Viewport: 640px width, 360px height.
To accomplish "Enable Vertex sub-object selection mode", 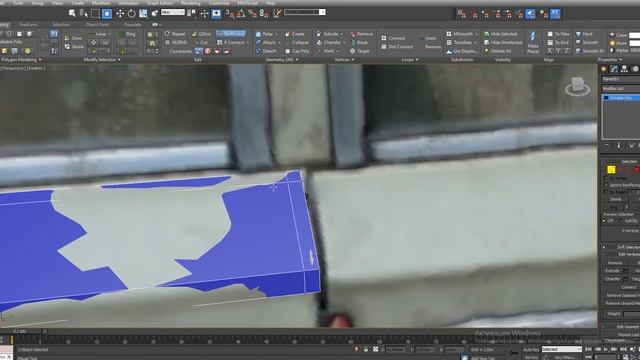I will [611, 169].
